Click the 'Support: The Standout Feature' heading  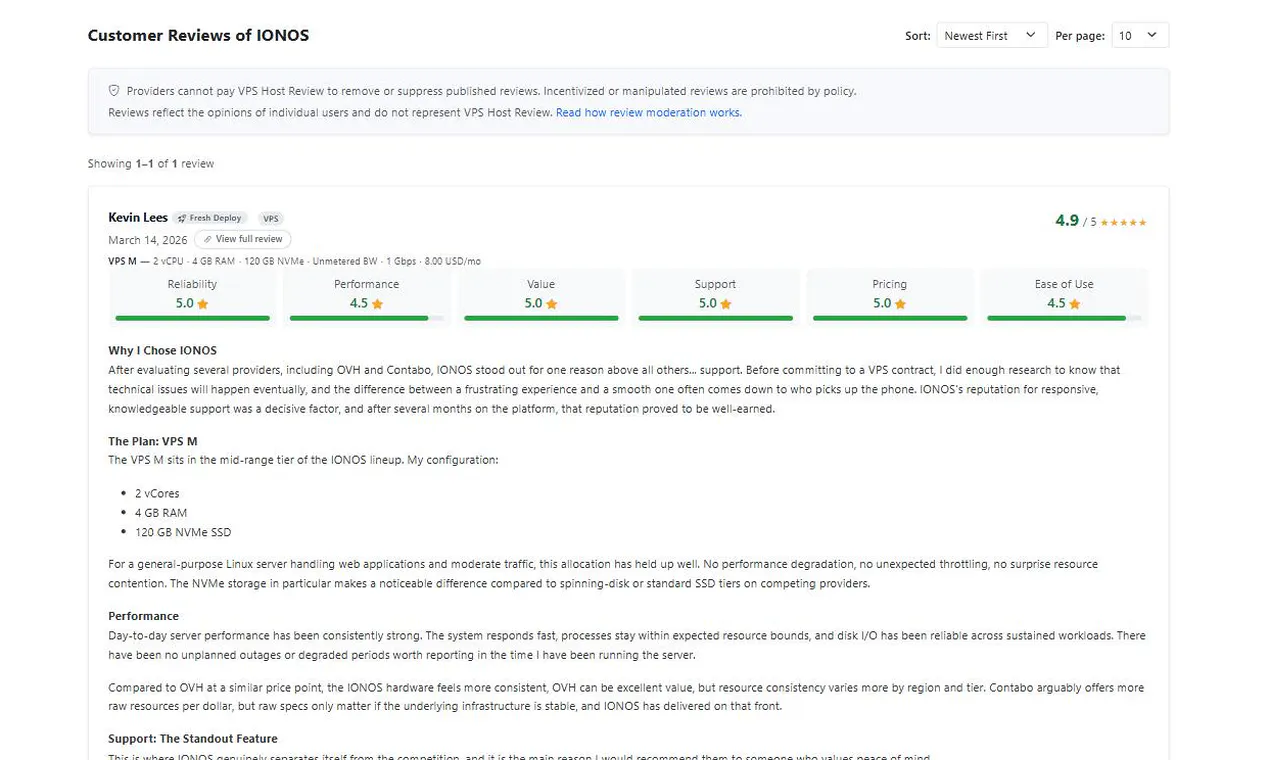pyautogui.click(x=193, y=739)
